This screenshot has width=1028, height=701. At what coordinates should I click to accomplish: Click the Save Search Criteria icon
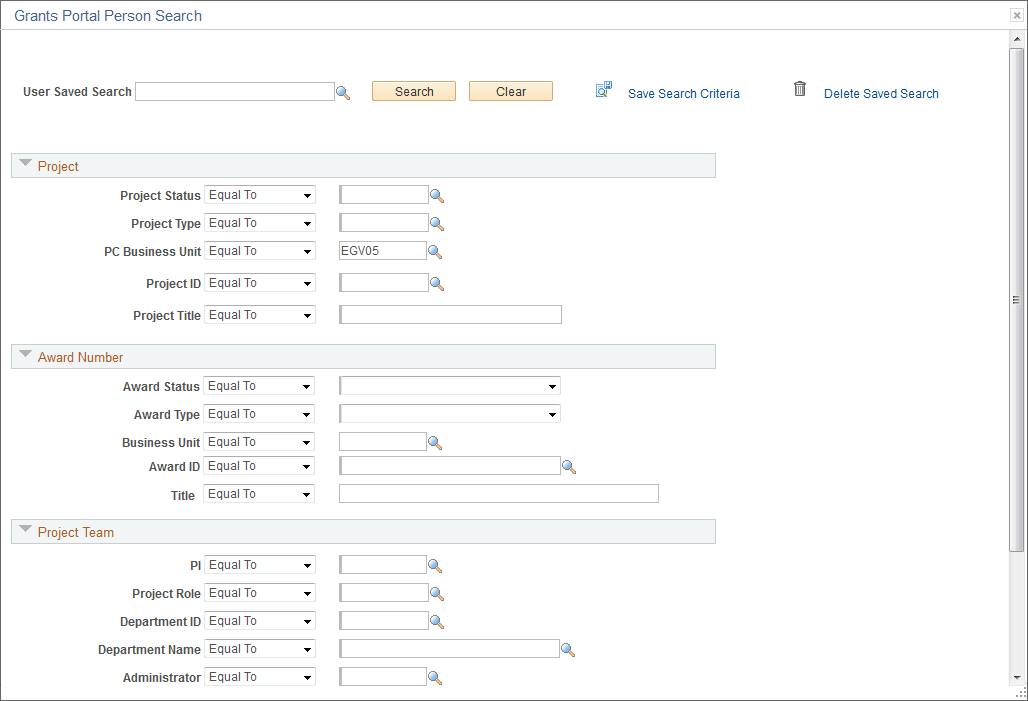click(604, 89)
